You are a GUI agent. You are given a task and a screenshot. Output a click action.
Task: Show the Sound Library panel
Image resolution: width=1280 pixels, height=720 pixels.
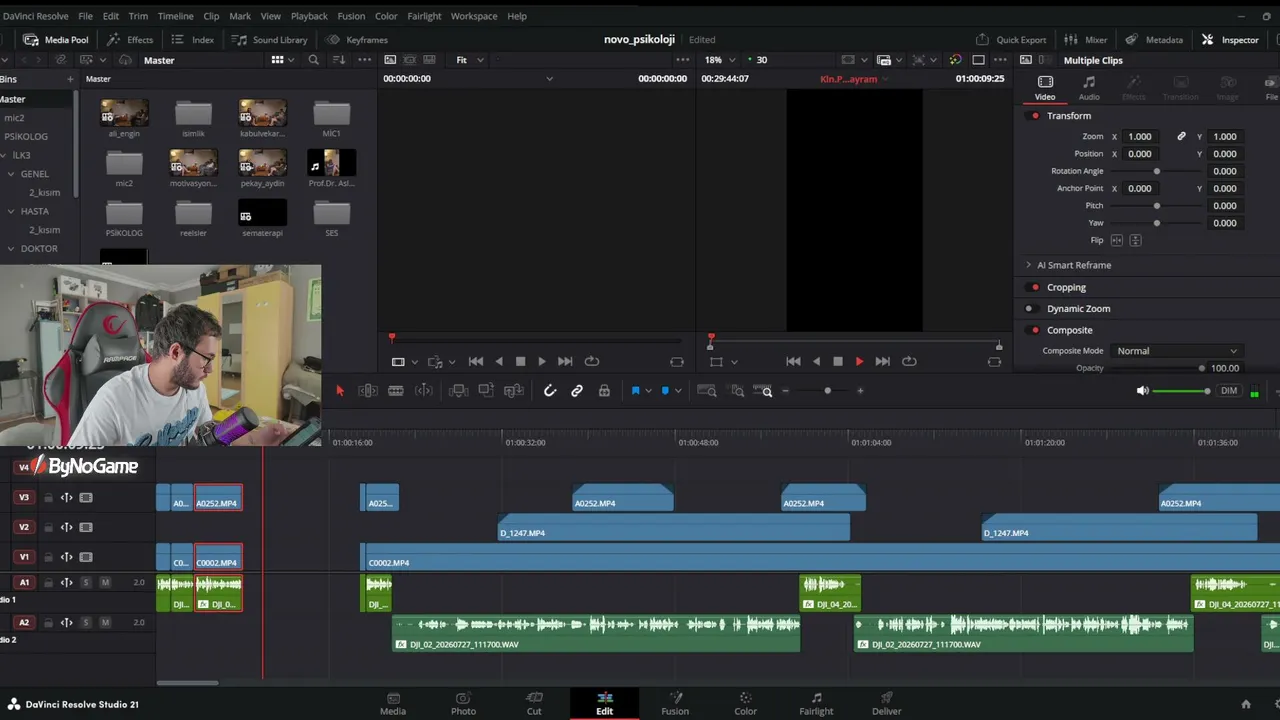tap(270, 40)
